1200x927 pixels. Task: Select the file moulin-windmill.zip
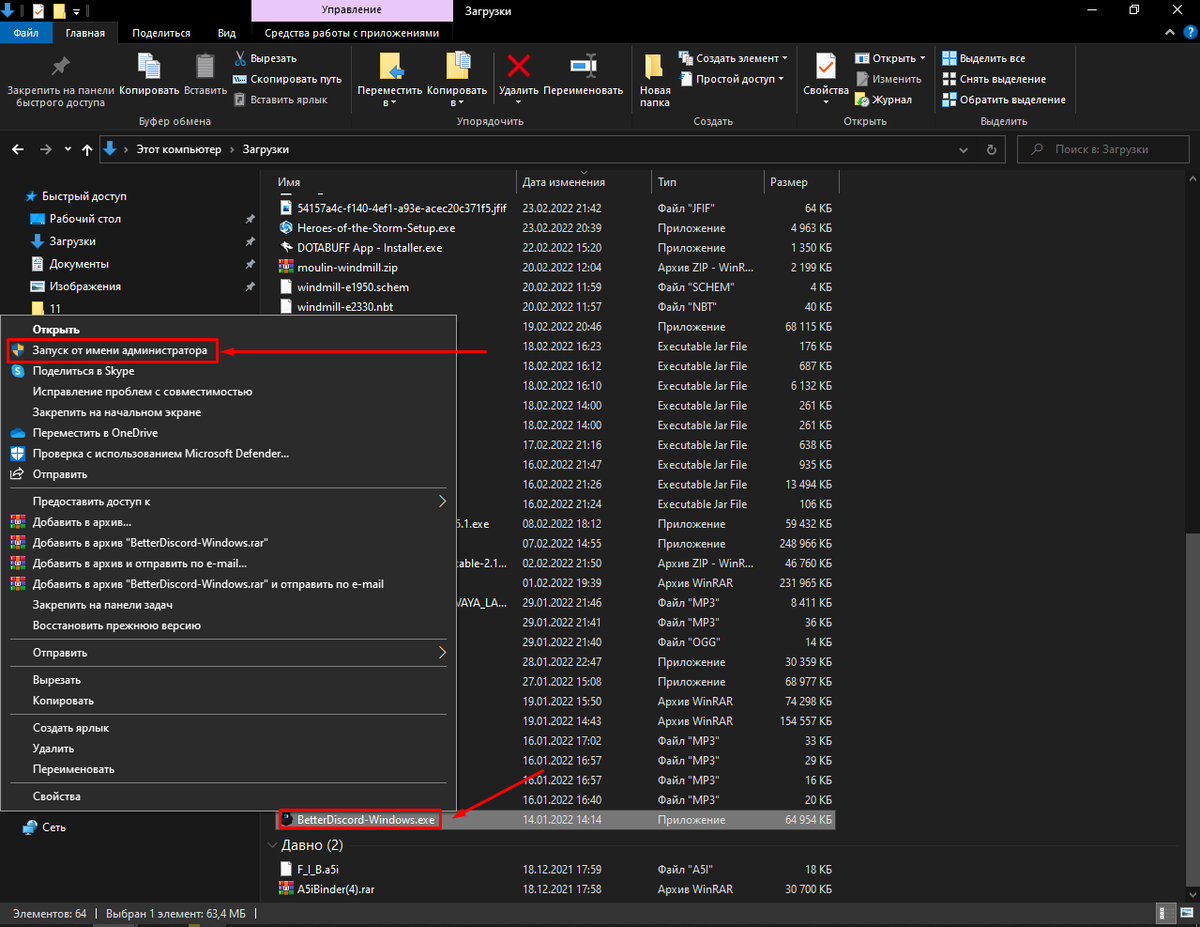[347, 267]
